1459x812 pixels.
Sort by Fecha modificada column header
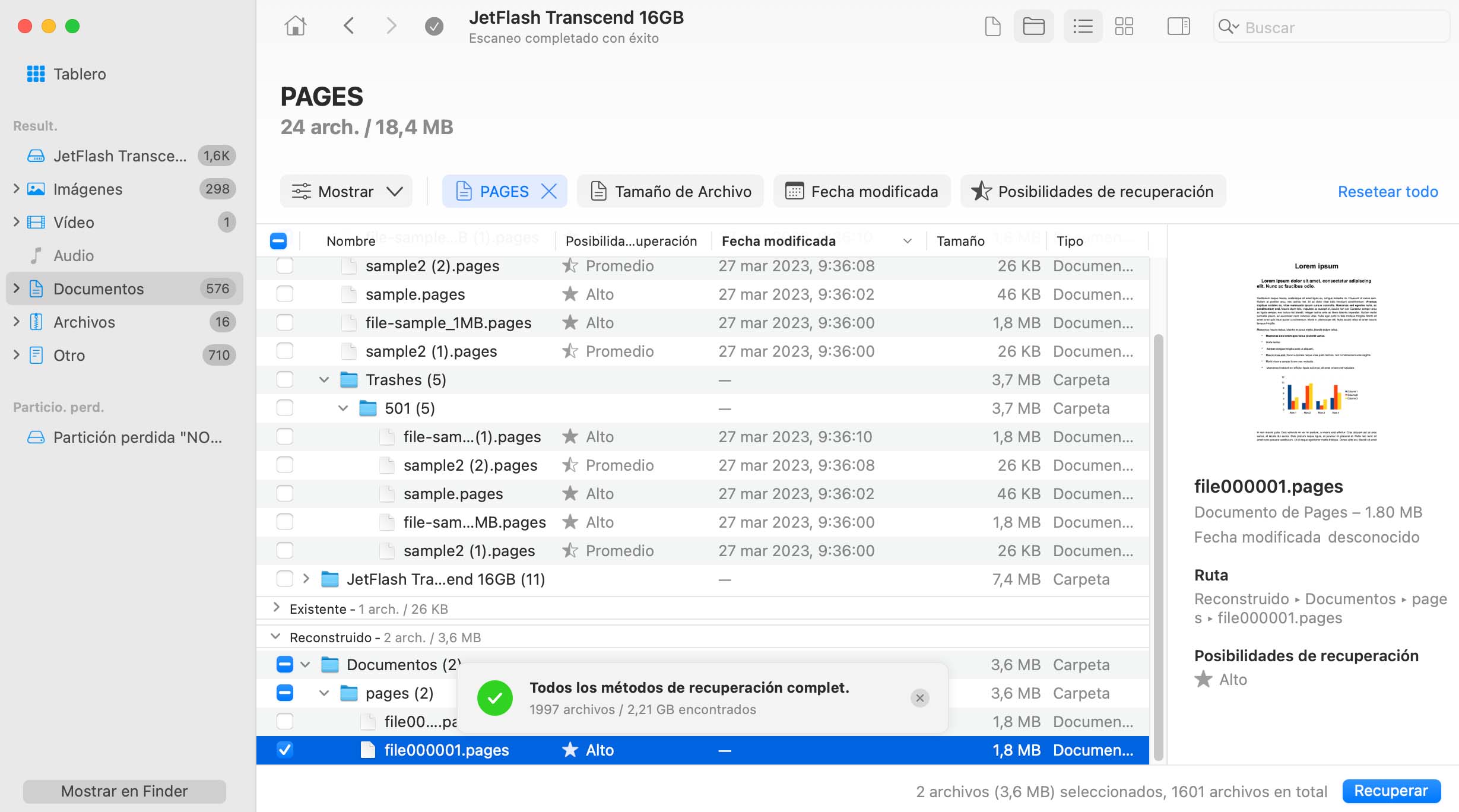(x=779, y=241)
